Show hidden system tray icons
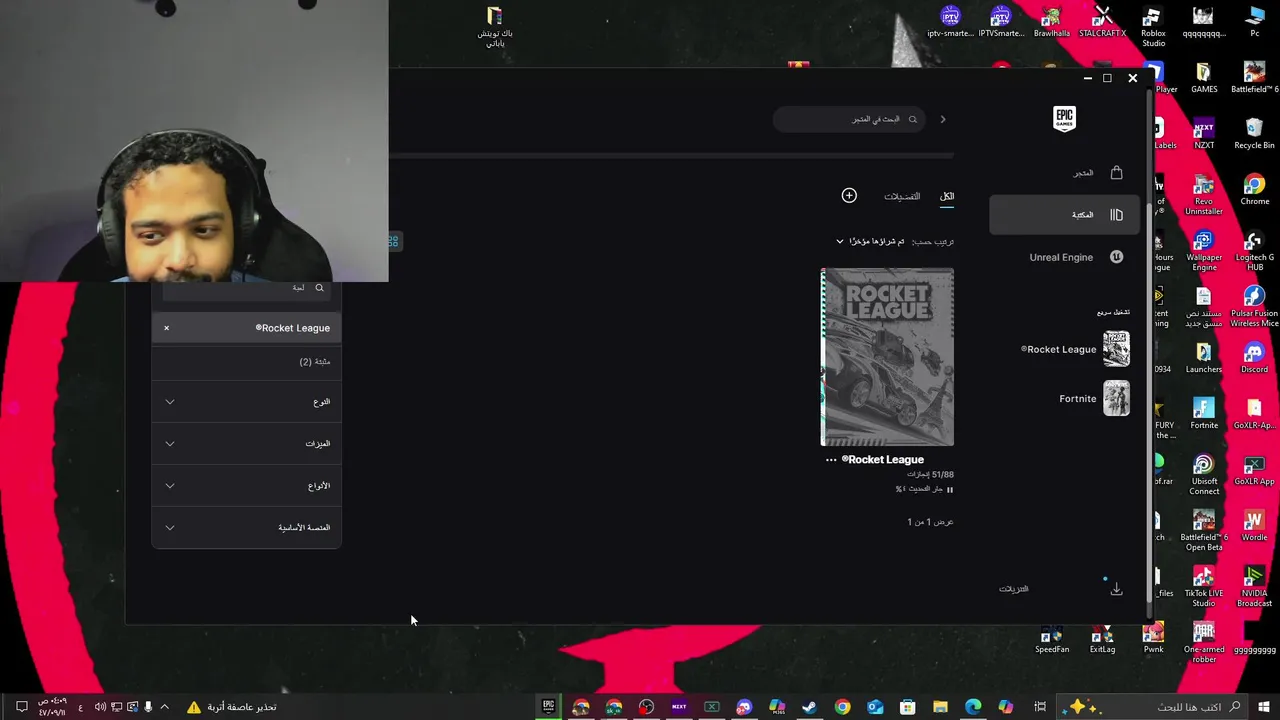This screenshot has height=720, width=1280. click(x=165, y=707)
